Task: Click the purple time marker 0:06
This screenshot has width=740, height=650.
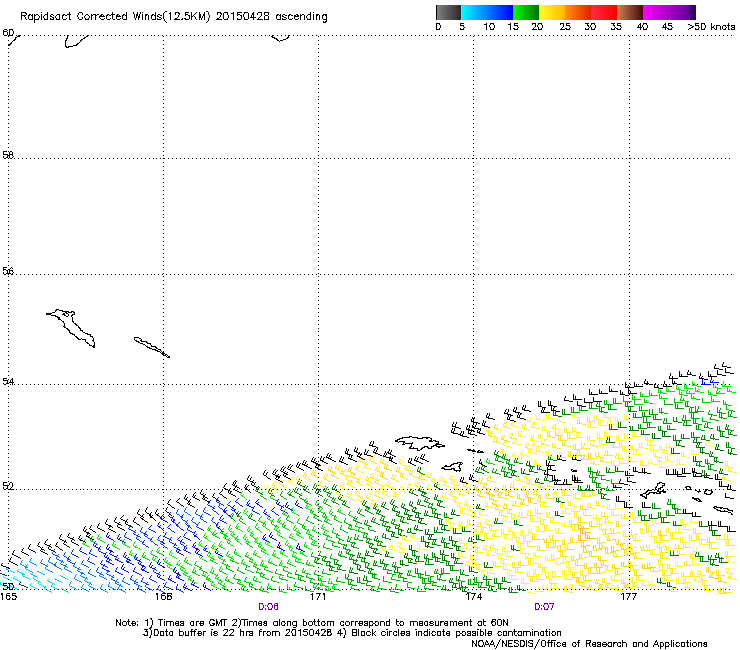Action: tap(268, 607)
